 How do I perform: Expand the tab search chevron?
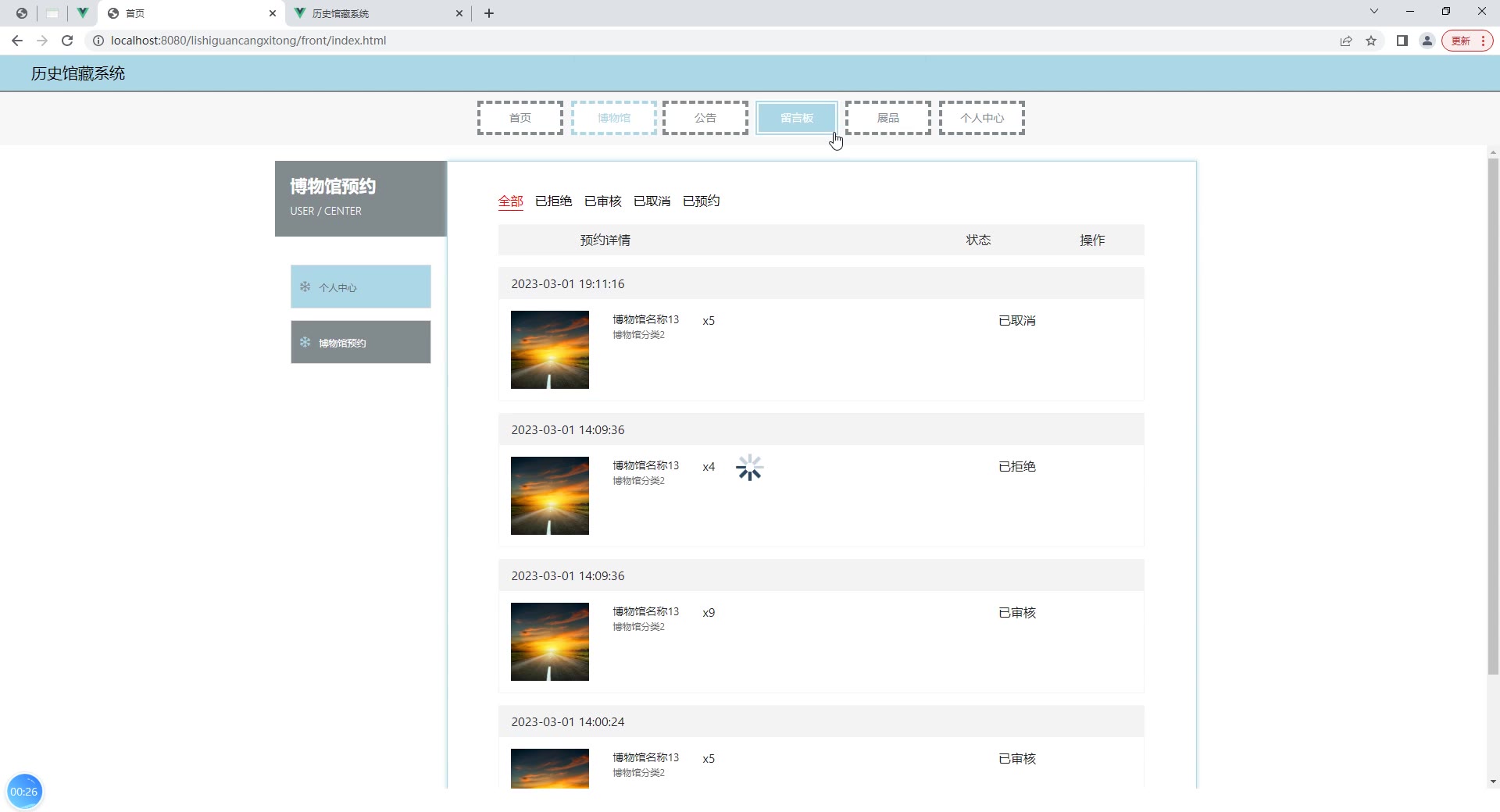click(x=1374, y=11)
